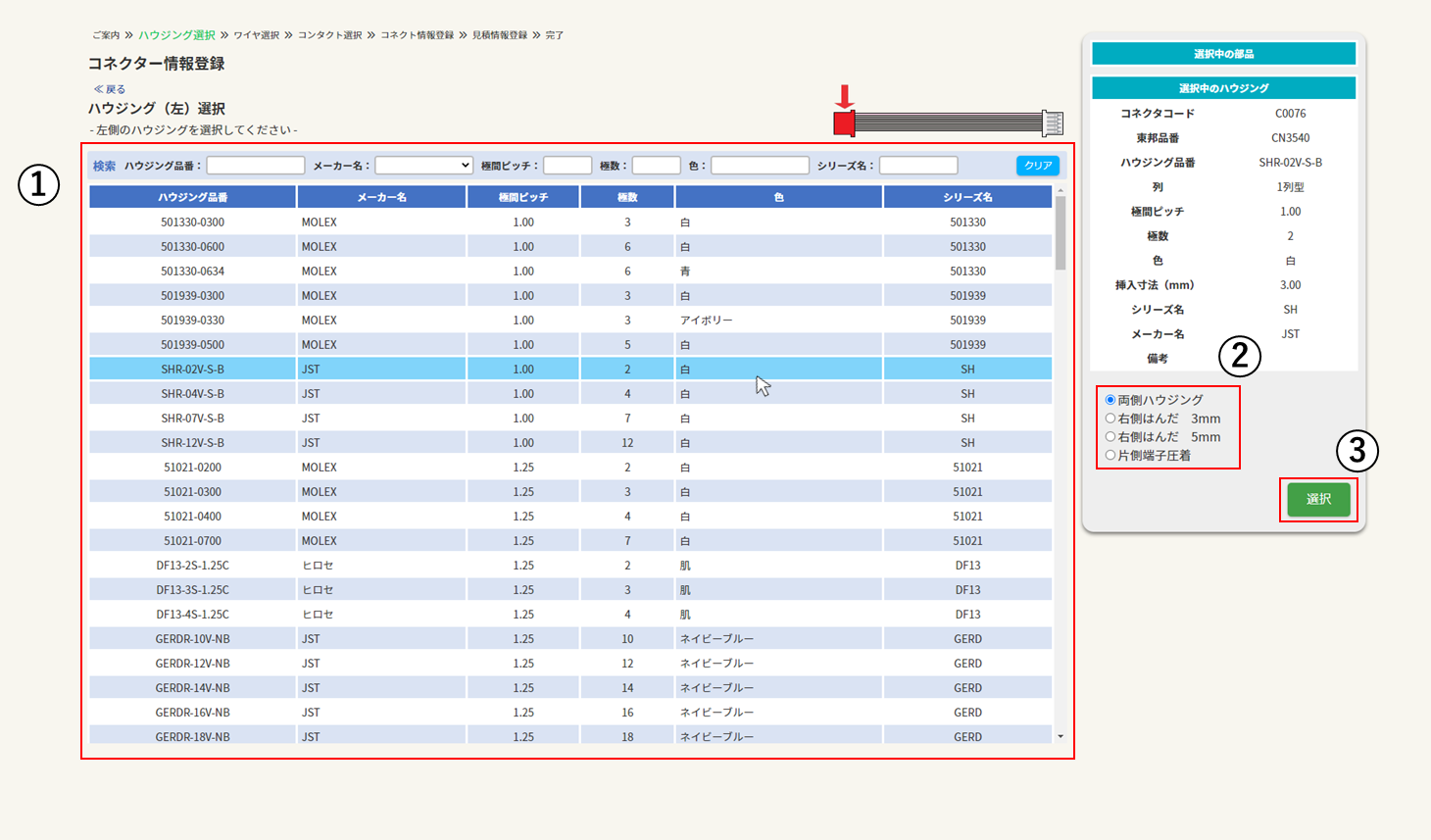Click the red left housing connector image
The image size is (1431, 840).
coord(844,123)
